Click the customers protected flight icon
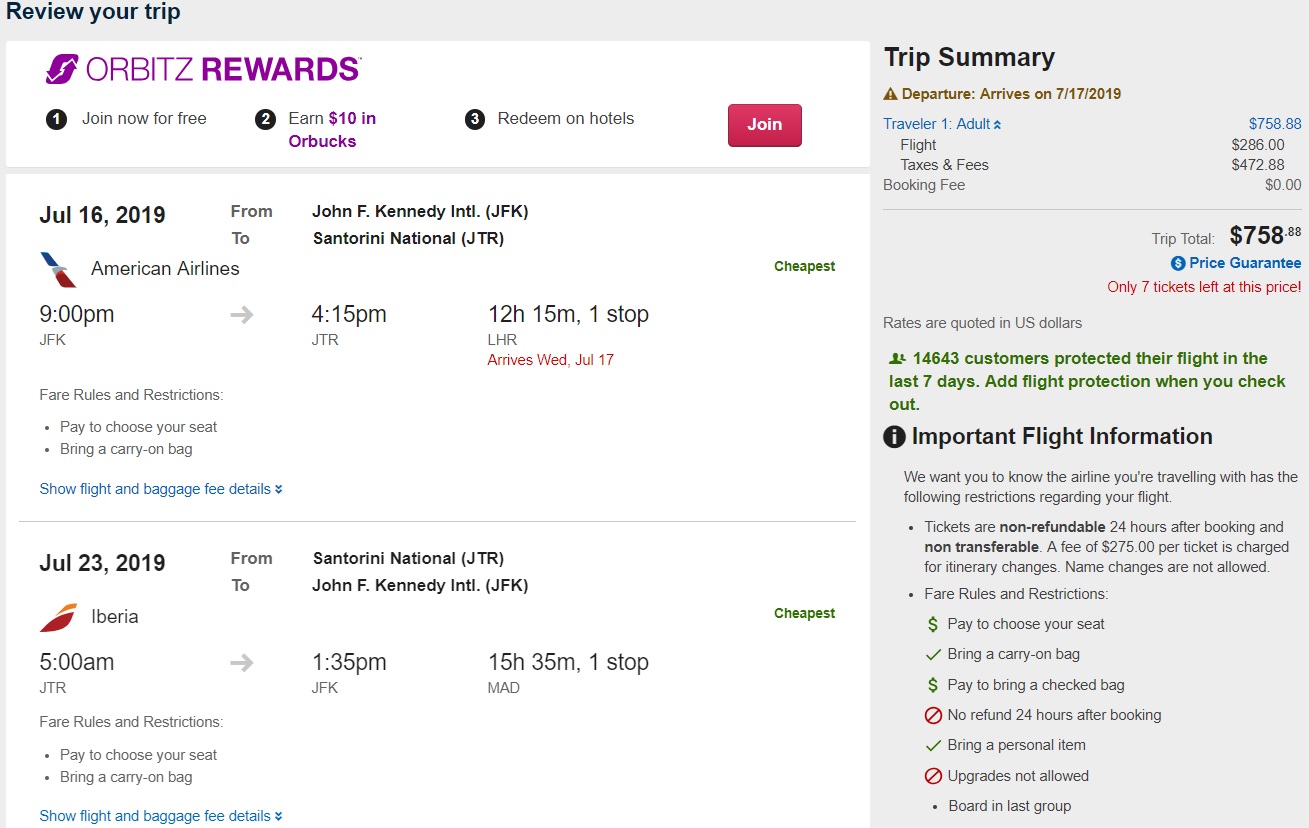1309x828 pixels. [x=897, y=359]
